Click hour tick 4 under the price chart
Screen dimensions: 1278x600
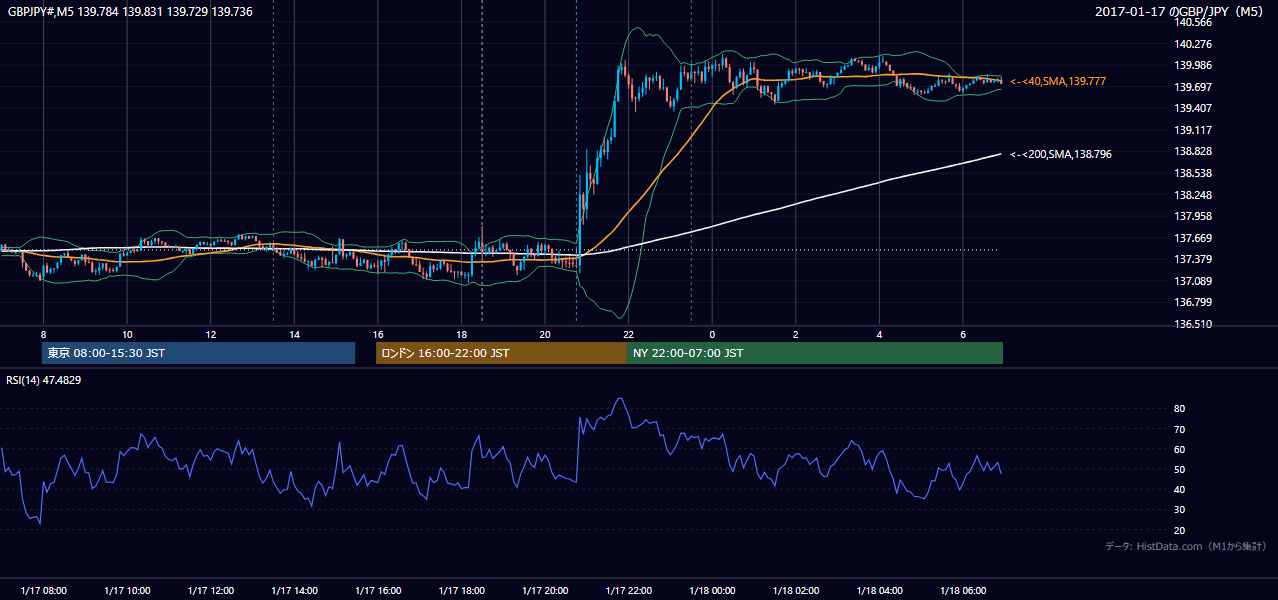click(879, 333)
